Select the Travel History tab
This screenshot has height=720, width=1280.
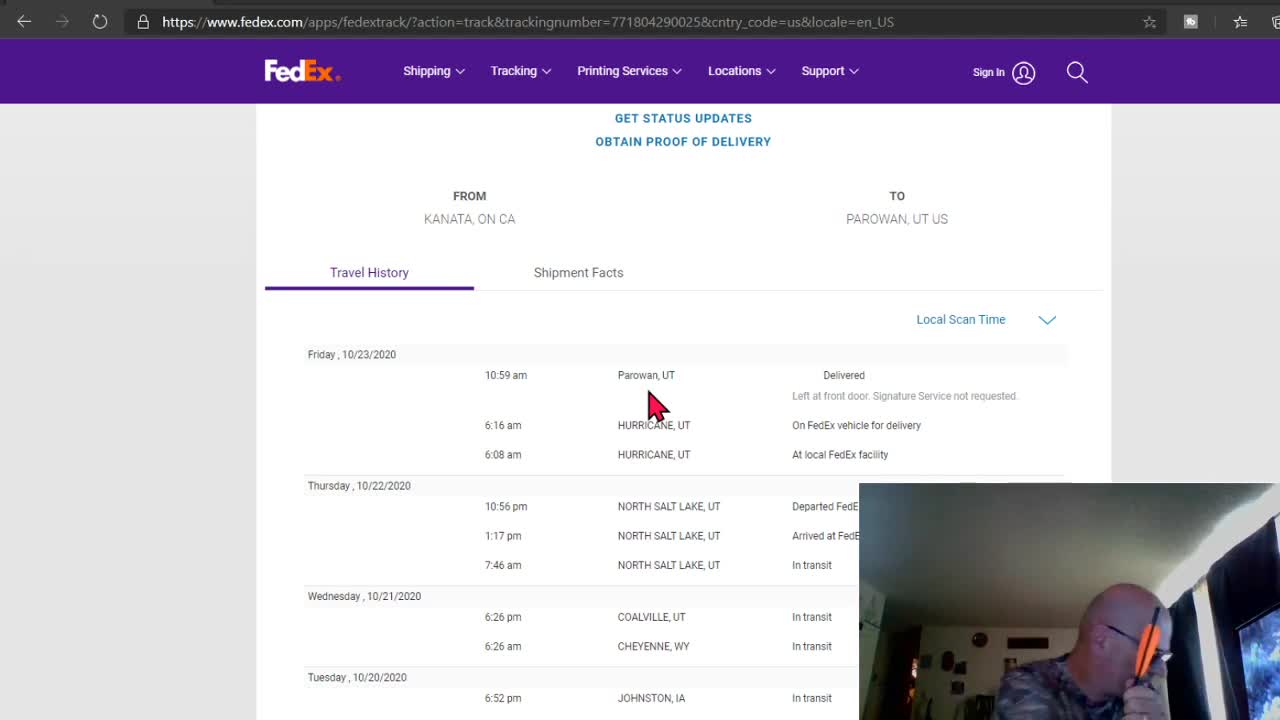click(369, 272)
